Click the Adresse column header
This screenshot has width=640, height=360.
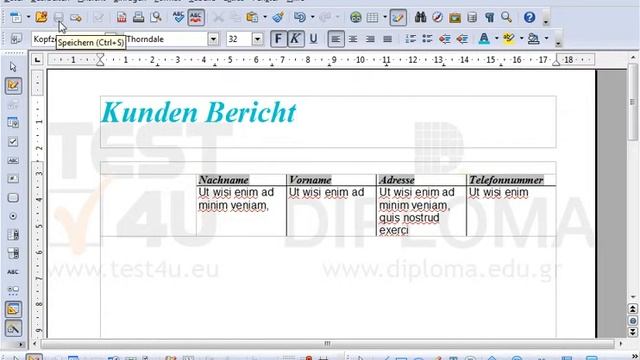[x=396, y=180]
